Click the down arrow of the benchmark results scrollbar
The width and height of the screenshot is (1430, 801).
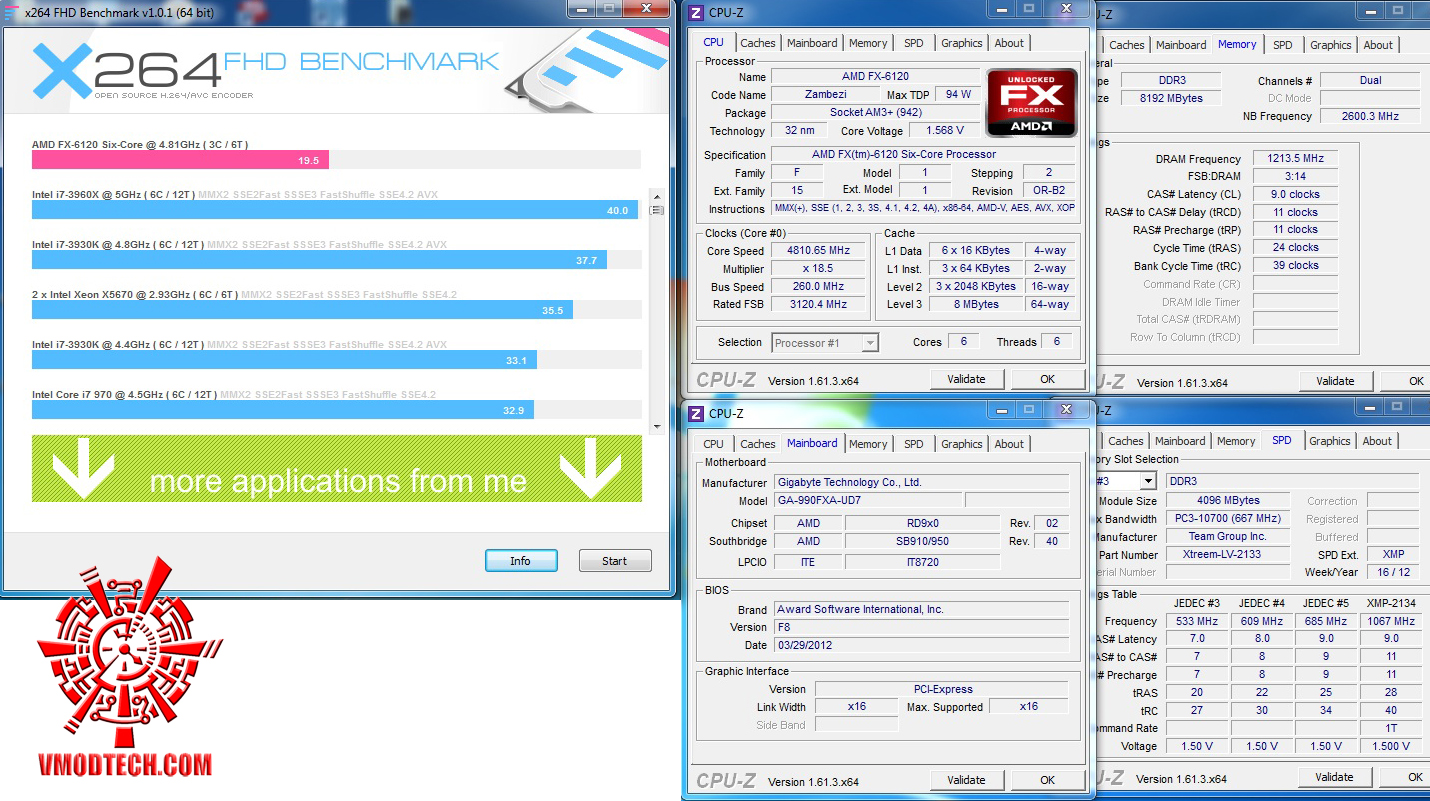(656, 427)
